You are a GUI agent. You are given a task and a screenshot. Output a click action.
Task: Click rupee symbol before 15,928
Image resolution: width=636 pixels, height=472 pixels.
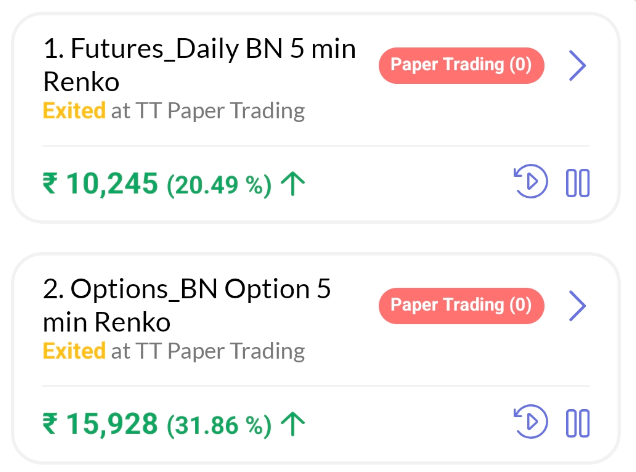point(51,424)
